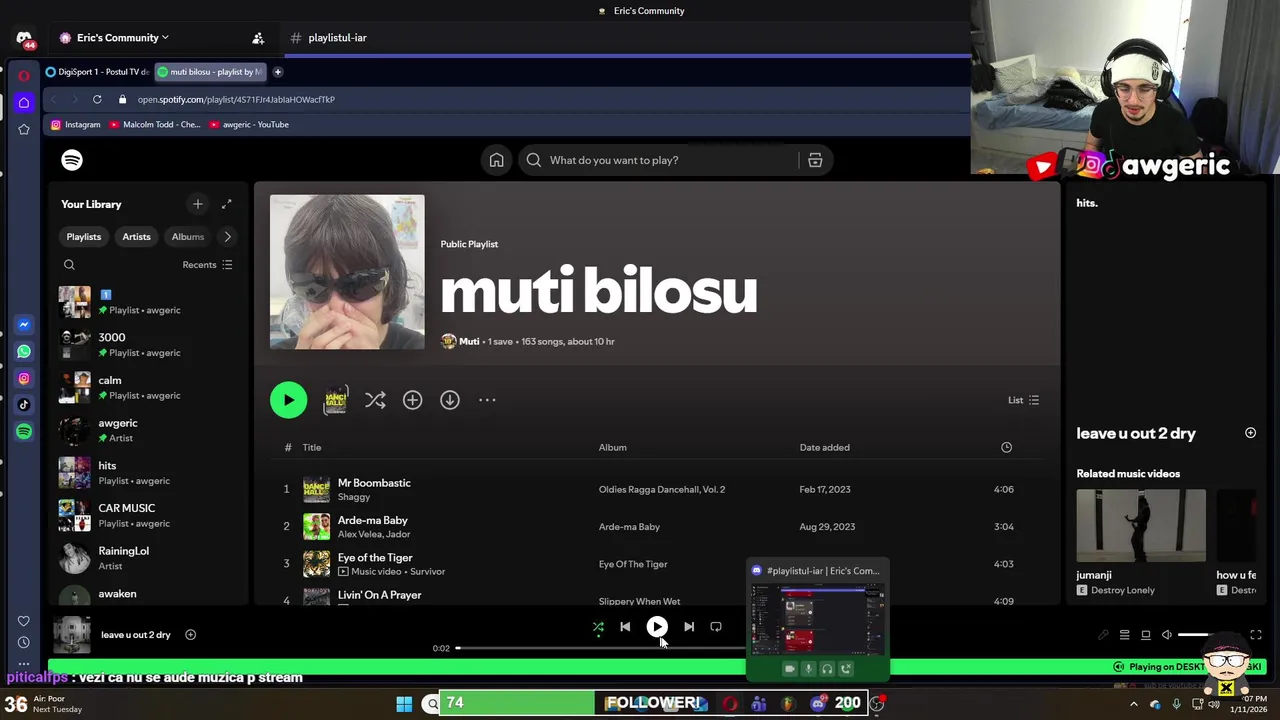Open Connect to a device
The image size is (1280, 720).
[x=1146, y=635]
